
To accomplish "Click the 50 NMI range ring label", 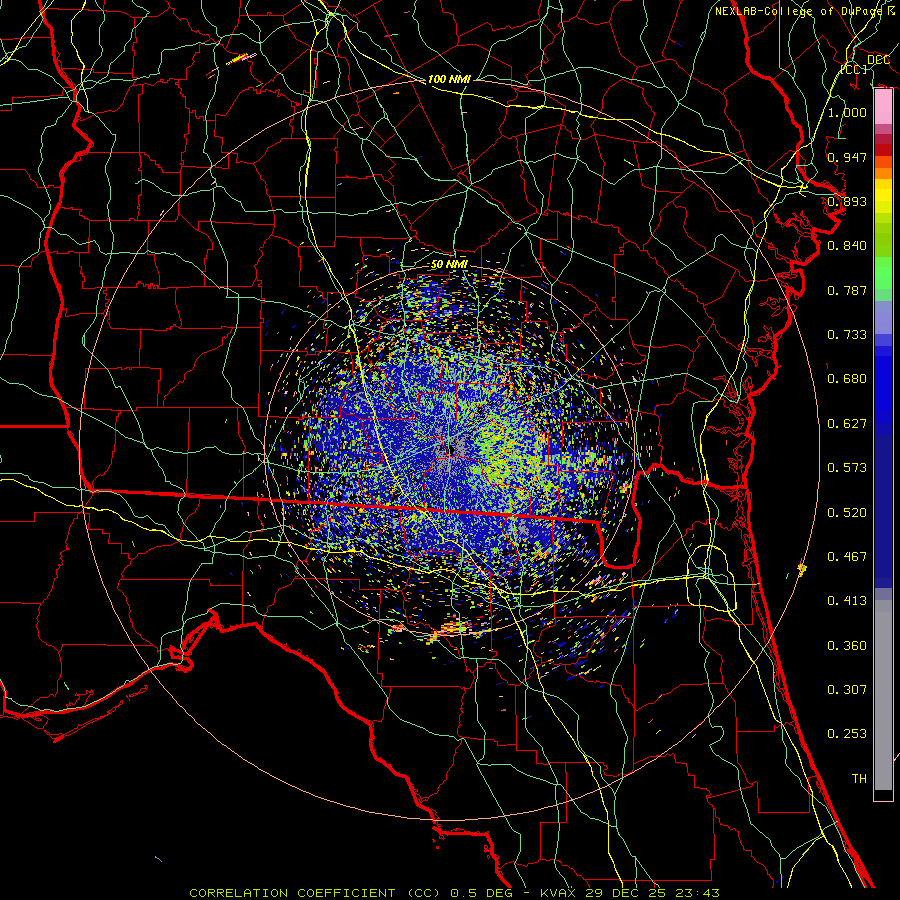I will [x=449, y=264].
